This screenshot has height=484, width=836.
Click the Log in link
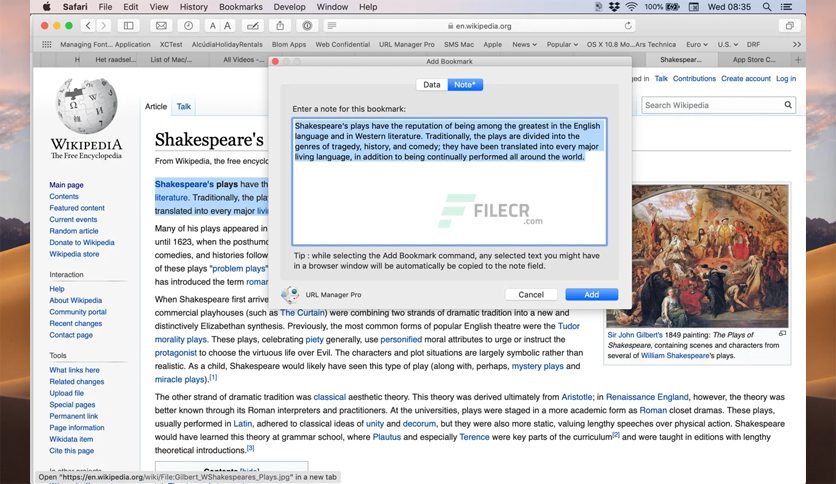785,78
